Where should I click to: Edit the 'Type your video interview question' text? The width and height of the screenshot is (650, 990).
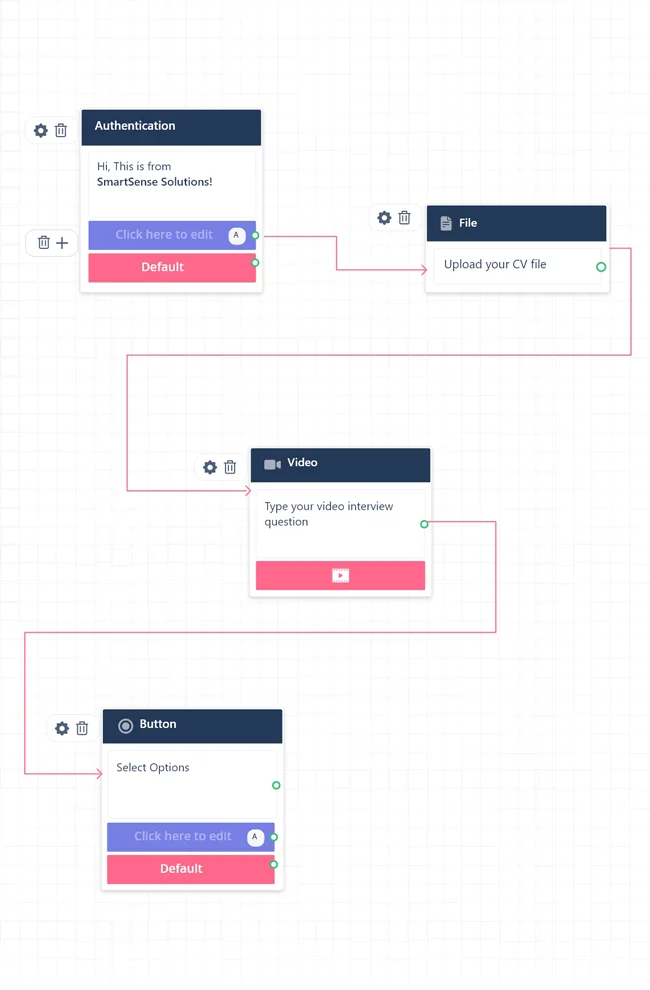(x=329, y=514)
